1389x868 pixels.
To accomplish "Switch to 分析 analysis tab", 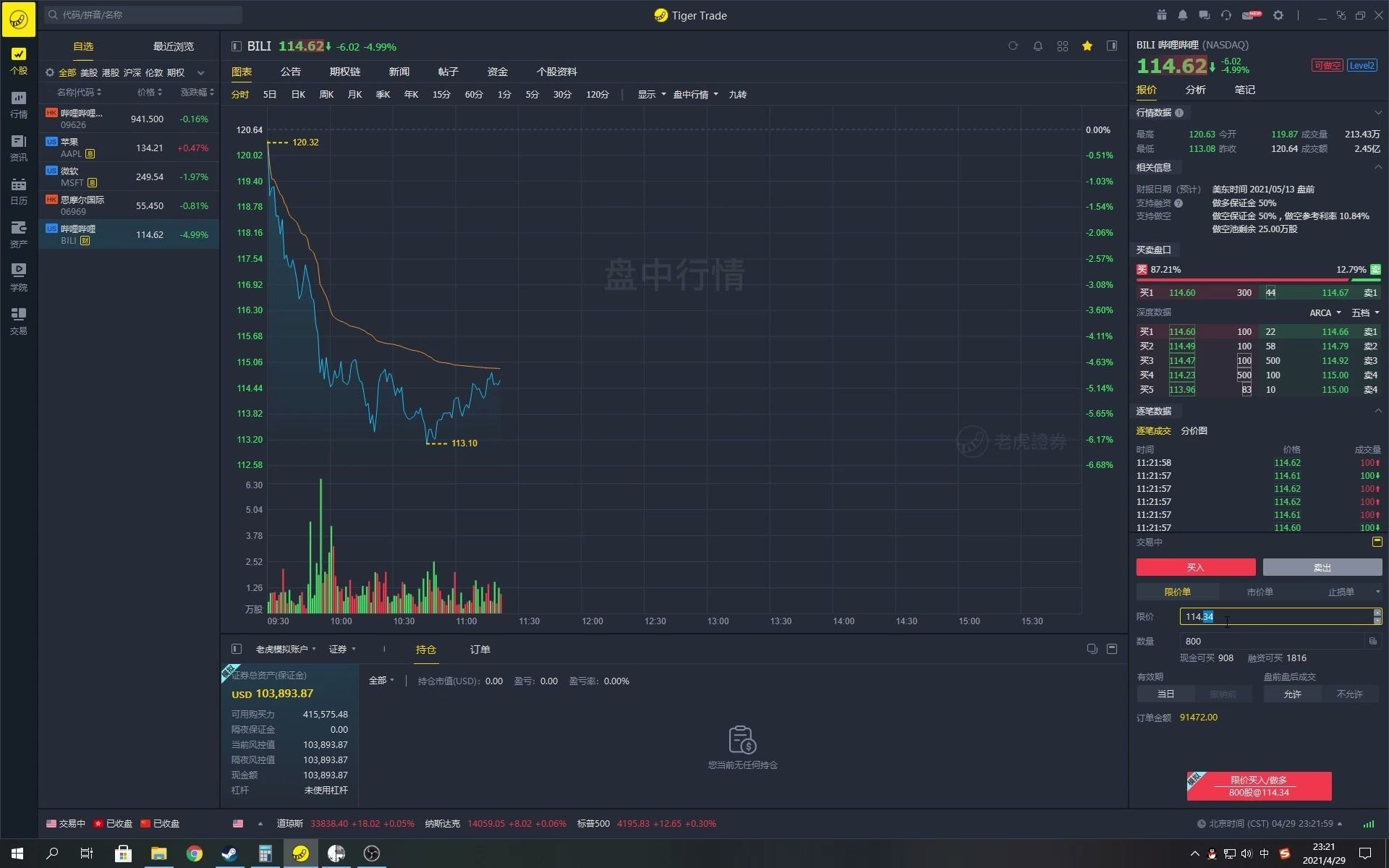I will (x=1195, y=90).
